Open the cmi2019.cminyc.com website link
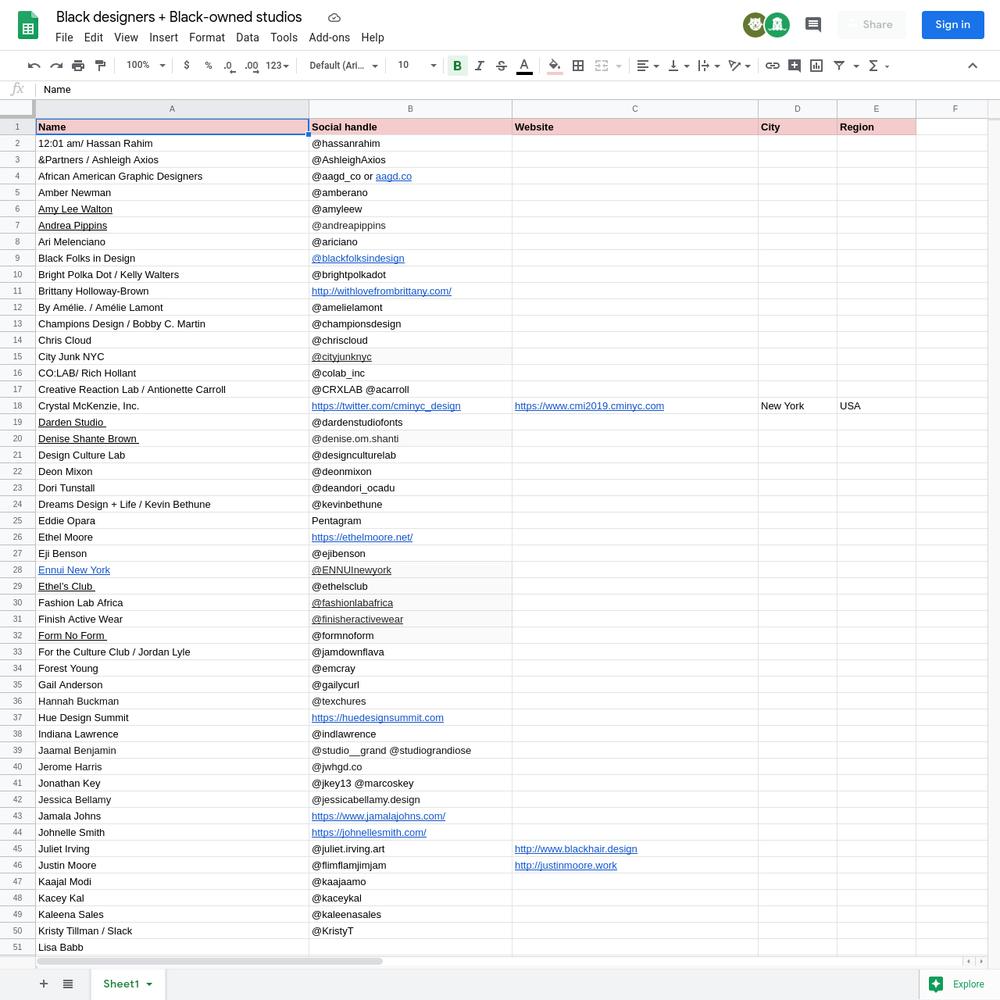The height and width of the screenshot is (1000, 1000). point(589,406)
